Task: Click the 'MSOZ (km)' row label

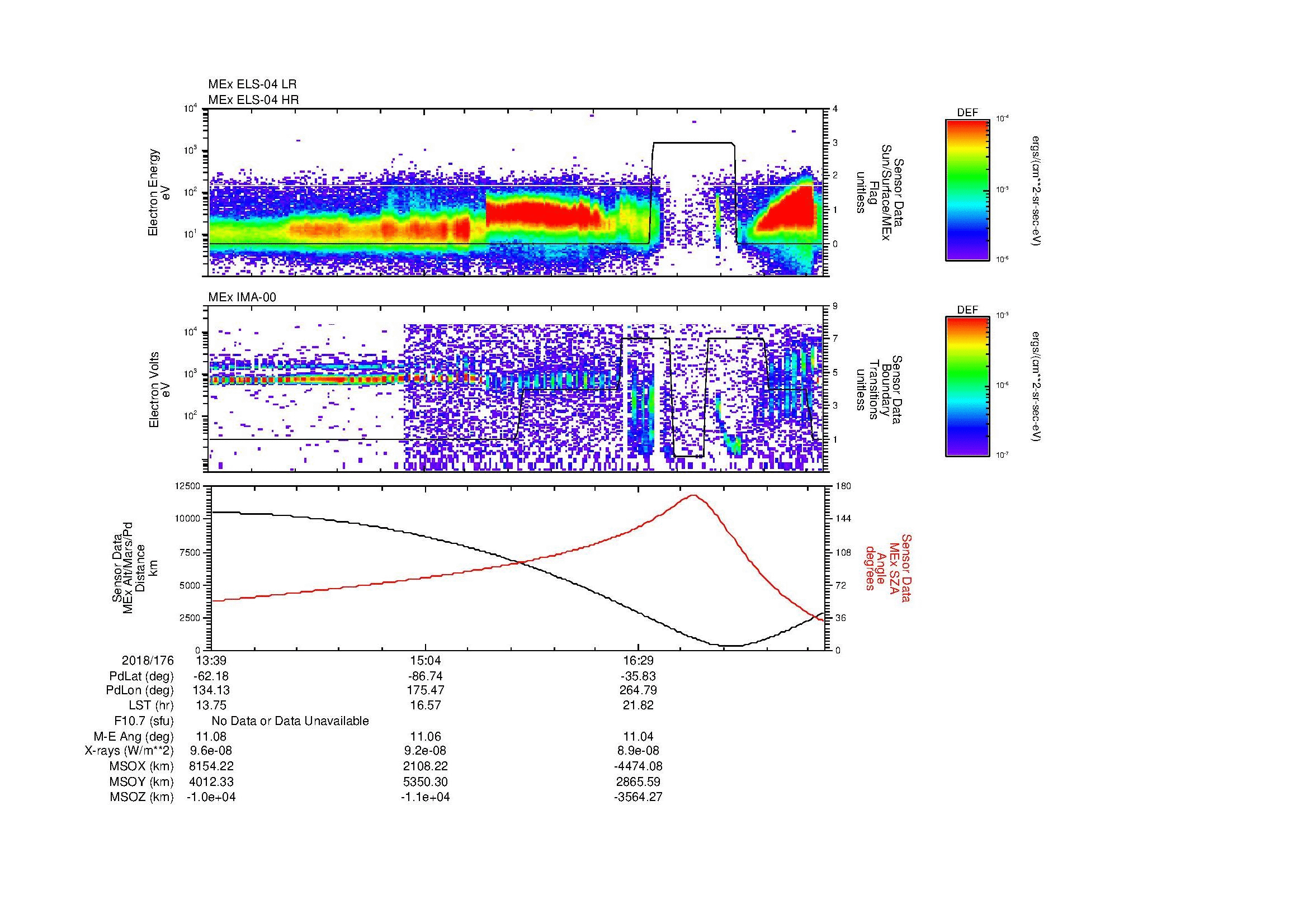Action: (142, 797)
